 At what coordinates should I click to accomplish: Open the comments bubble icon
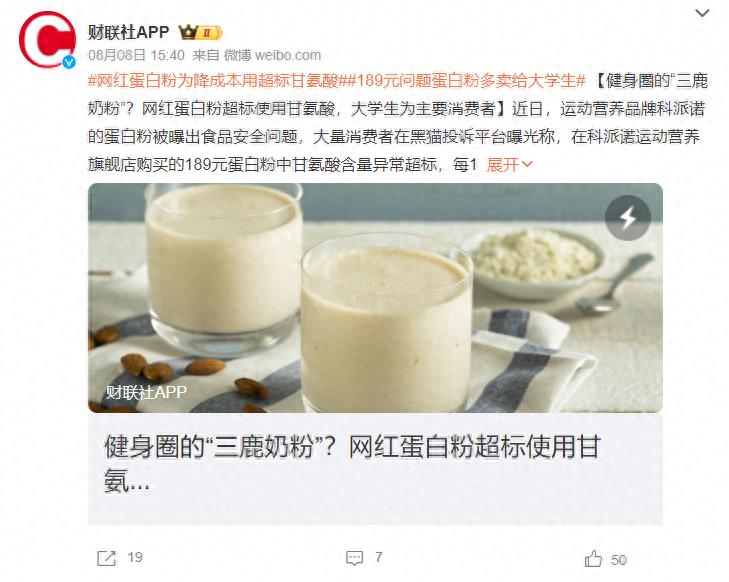(354, 558)
